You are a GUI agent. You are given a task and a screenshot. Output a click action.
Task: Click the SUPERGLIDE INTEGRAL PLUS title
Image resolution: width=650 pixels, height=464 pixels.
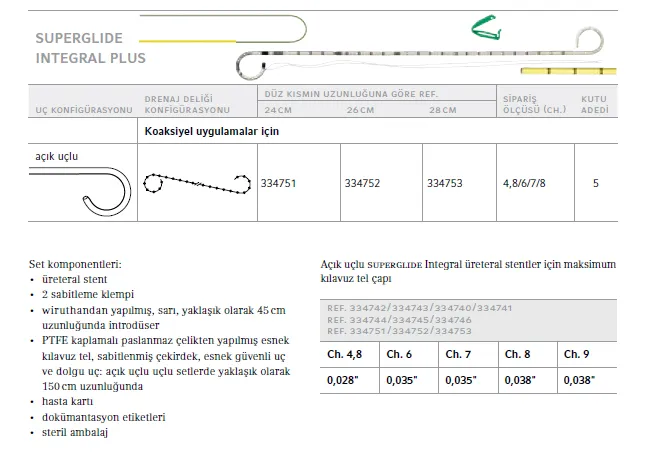point(90,48)
